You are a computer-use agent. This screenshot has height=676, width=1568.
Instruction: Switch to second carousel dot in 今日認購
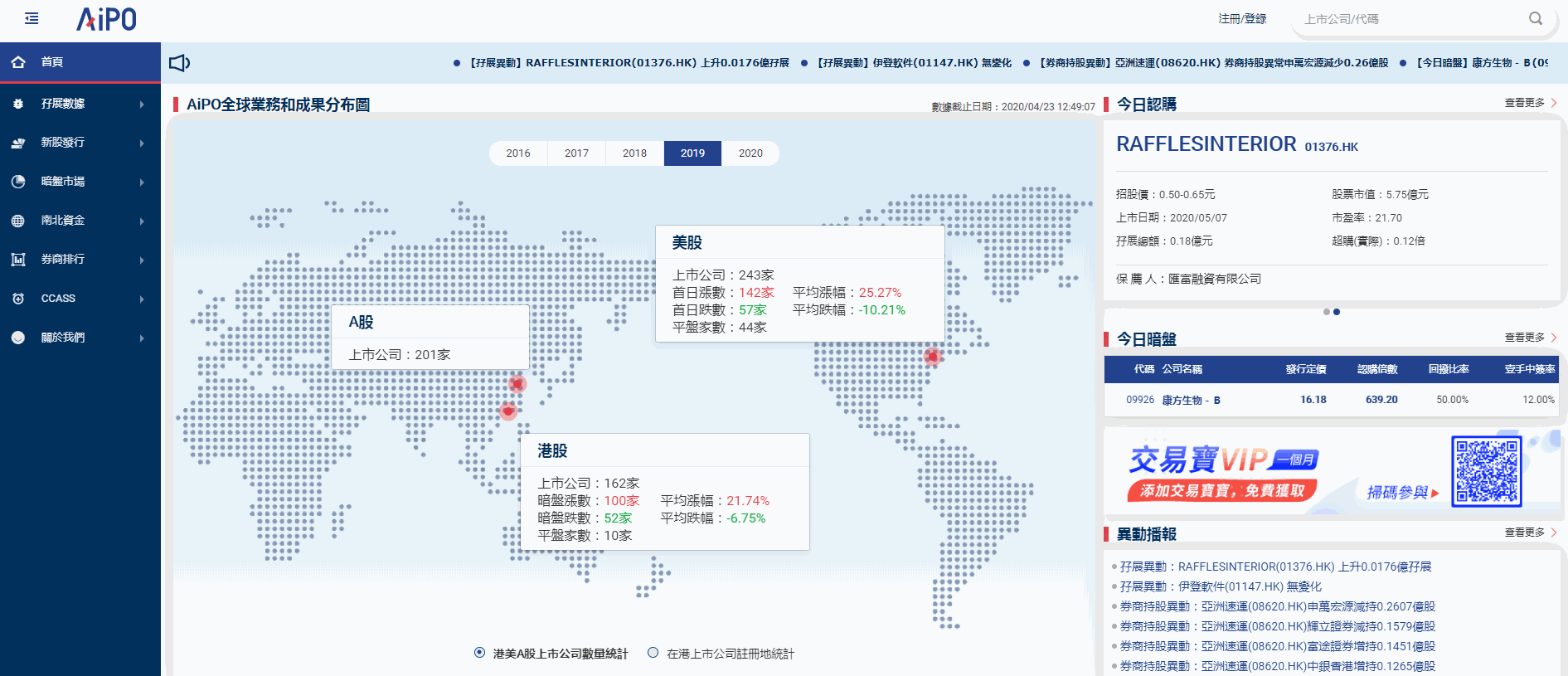1337,312
